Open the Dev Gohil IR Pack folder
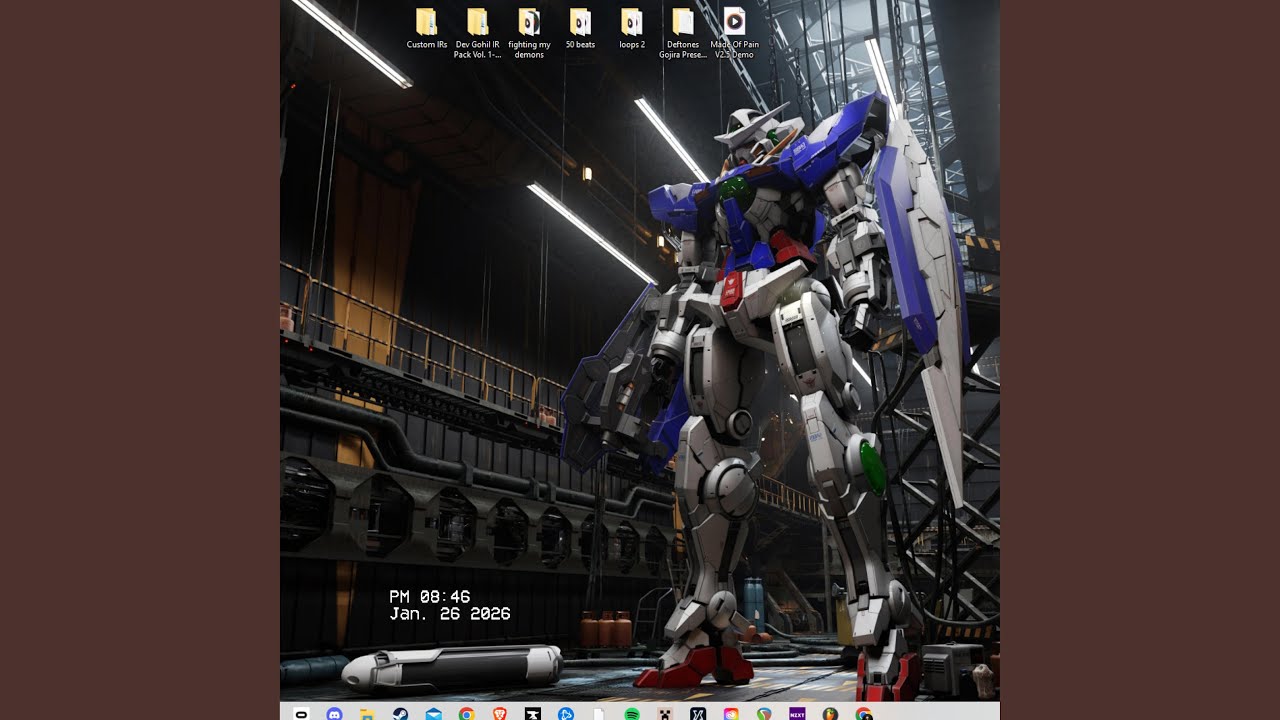The image size is (1280, 720). 477,34
